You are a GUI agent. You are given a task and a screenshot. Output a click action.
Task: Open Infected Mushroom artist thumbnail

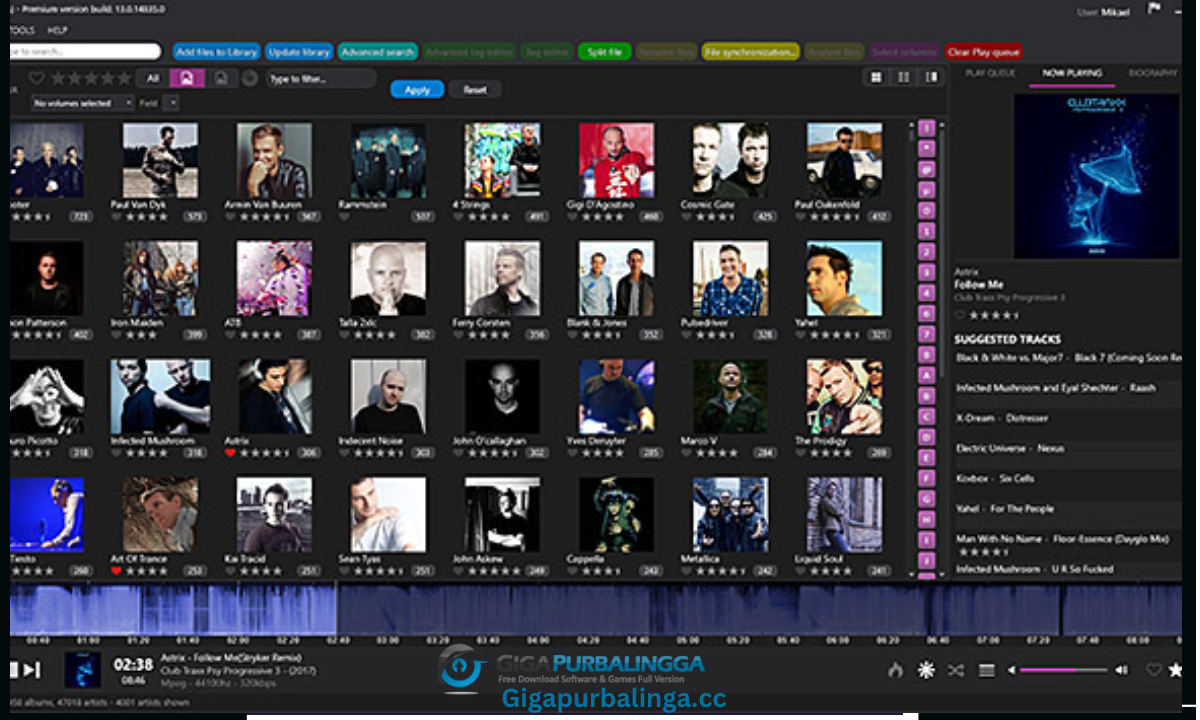[x=160, y=397]
